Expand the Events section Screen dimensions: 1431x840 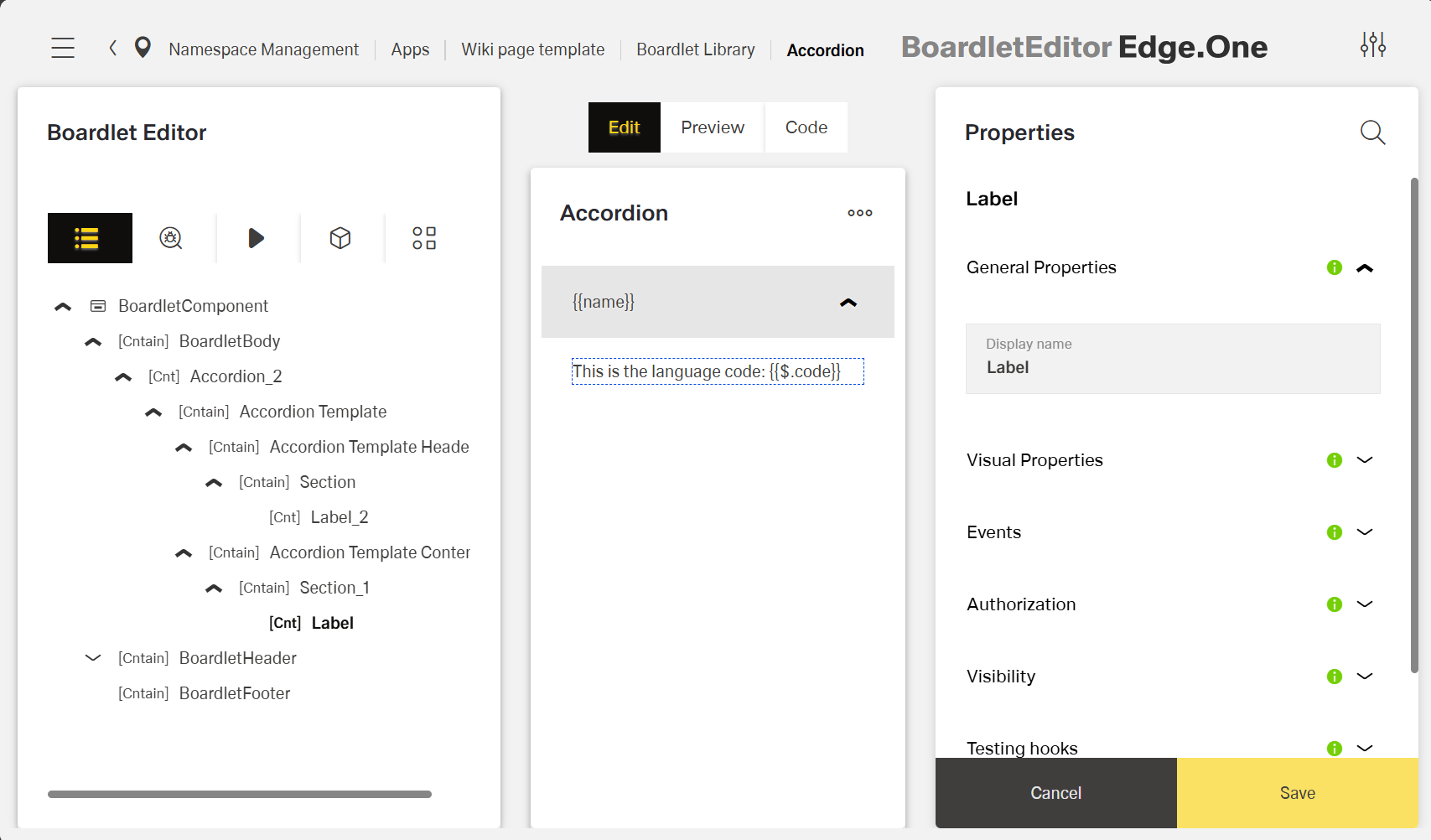point(1365,531)
